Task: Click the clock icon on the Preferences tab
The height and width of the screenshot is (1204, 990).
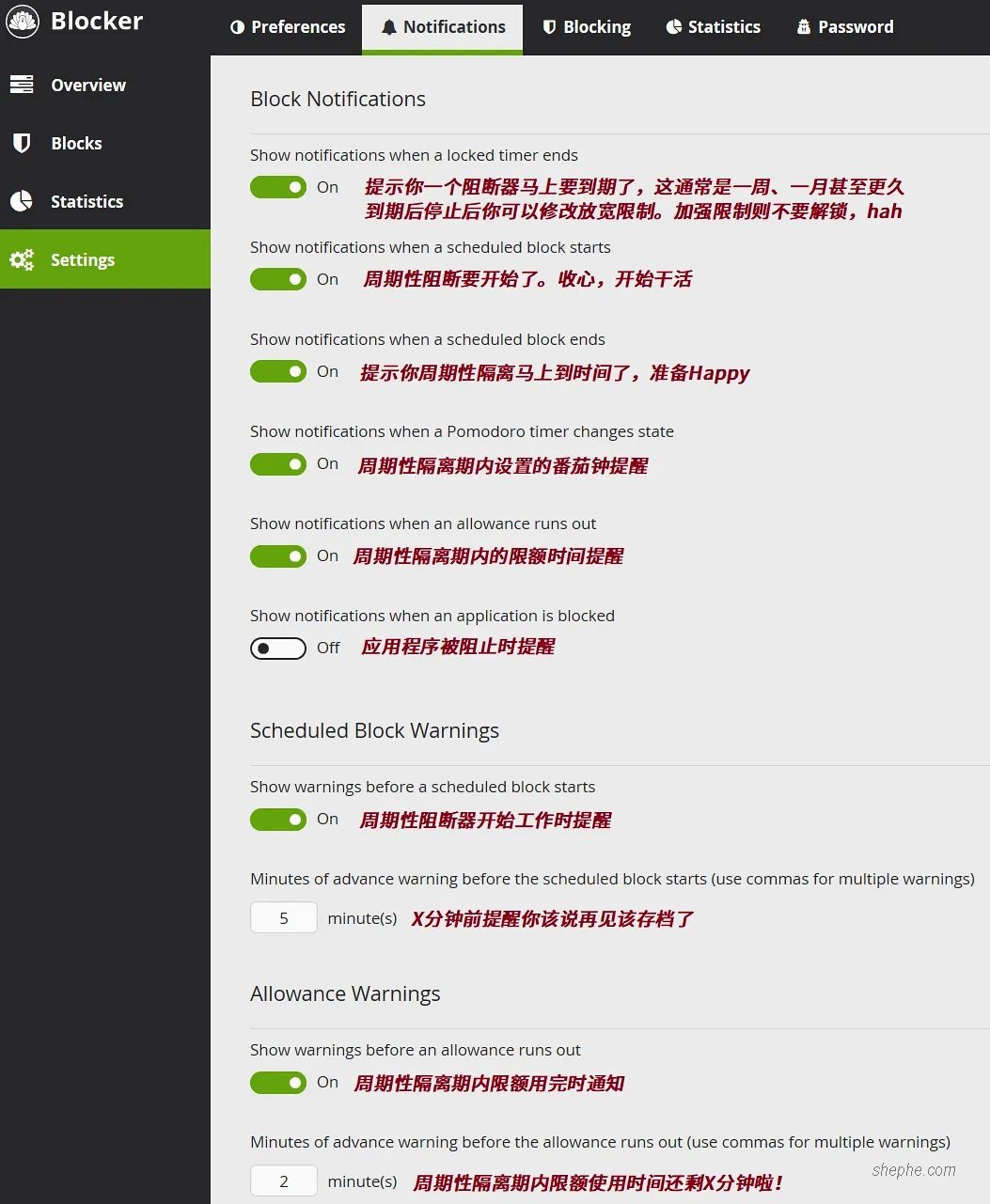Action: pyautogui.click(x=235, y=27)
